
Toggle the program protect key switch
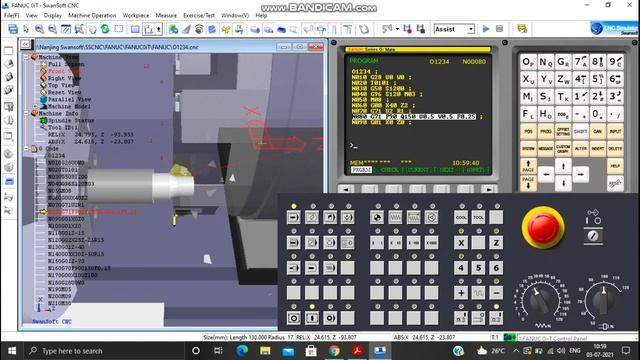(x=593, y=236)
